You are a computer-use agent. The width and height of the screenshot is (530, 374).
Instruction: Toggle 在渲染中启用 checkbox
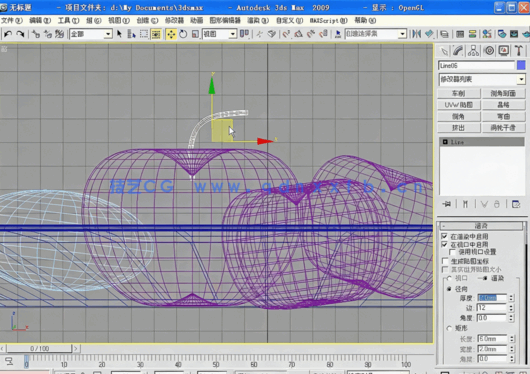(444, 236)
